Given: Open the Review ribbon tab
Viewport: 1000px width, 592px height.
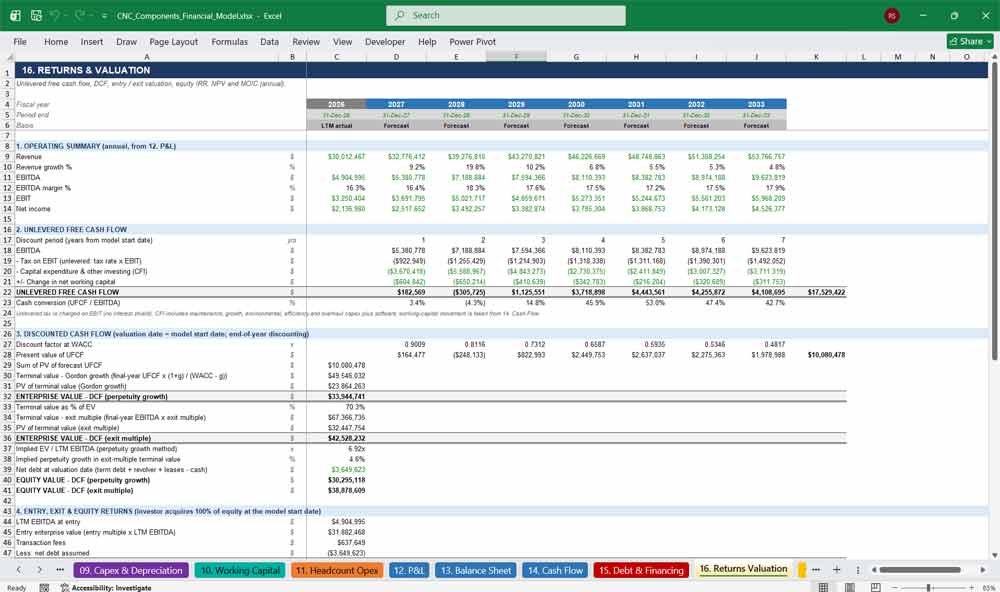Looking at the screenshot, I should [x=306, y=41].
